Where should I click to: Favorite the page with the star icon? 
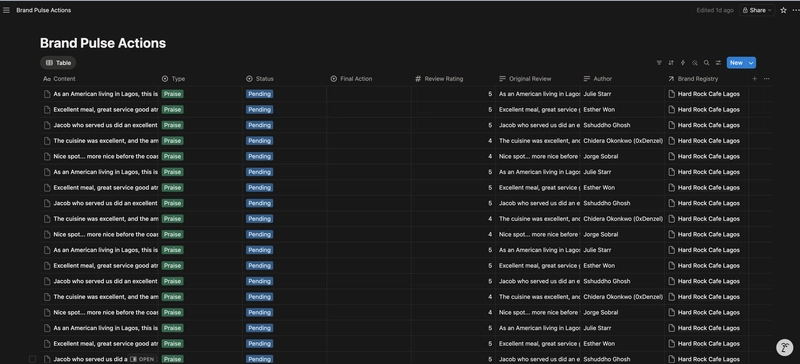783,10
